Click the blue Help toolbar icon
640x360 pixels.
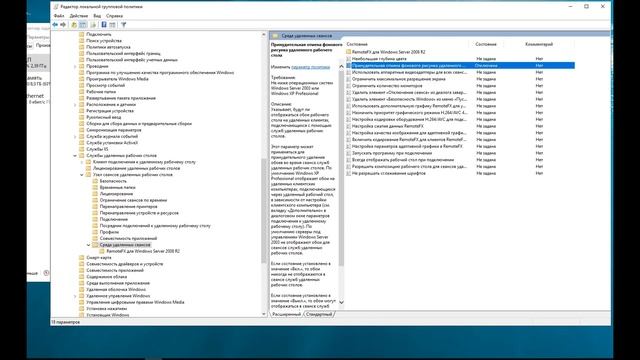[104, 25]
